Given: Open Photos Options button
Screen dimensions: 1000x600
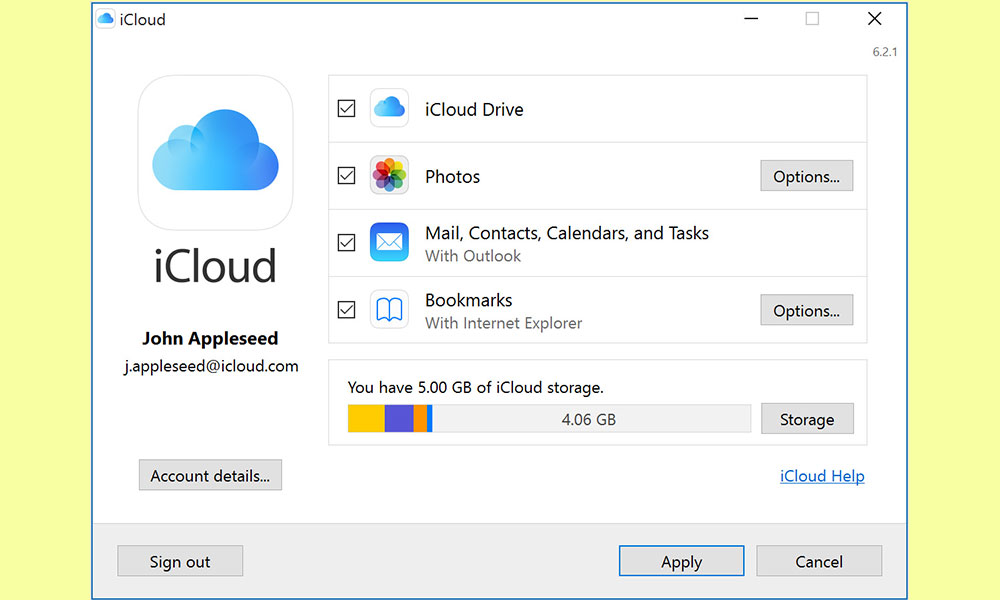Looking at the screenshot, I should point(806,176).
